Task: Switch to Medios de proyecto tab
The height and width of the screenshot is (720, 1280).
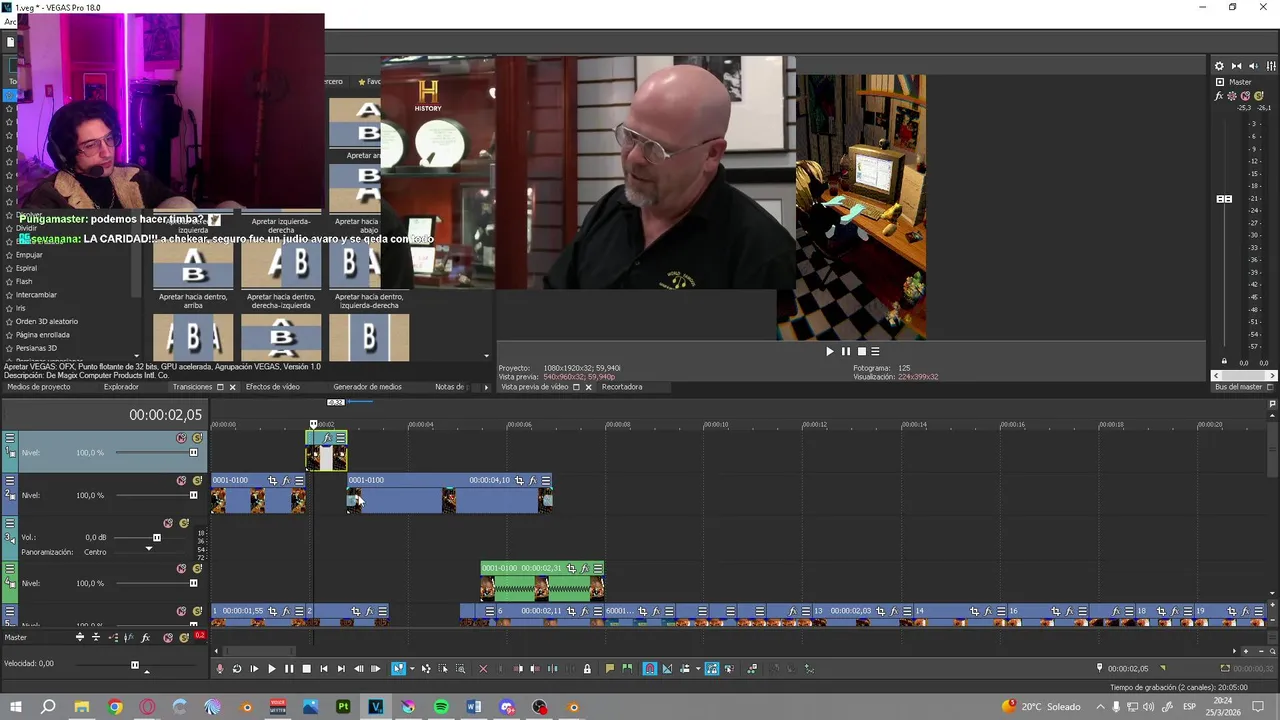Action: (x=39, y=387)
